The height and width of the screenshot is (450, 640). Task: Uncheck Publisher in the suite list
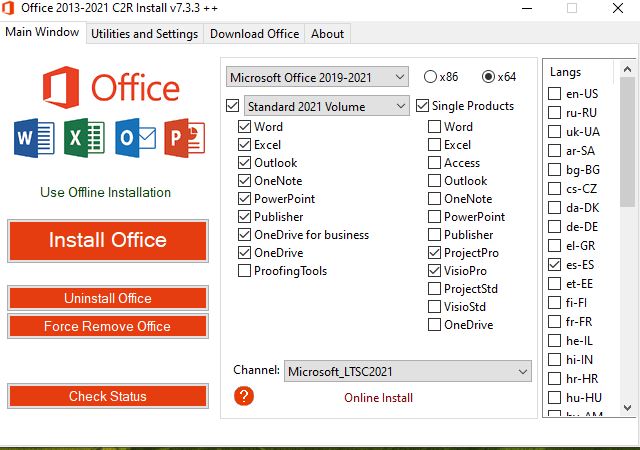(x=244, y=216)
